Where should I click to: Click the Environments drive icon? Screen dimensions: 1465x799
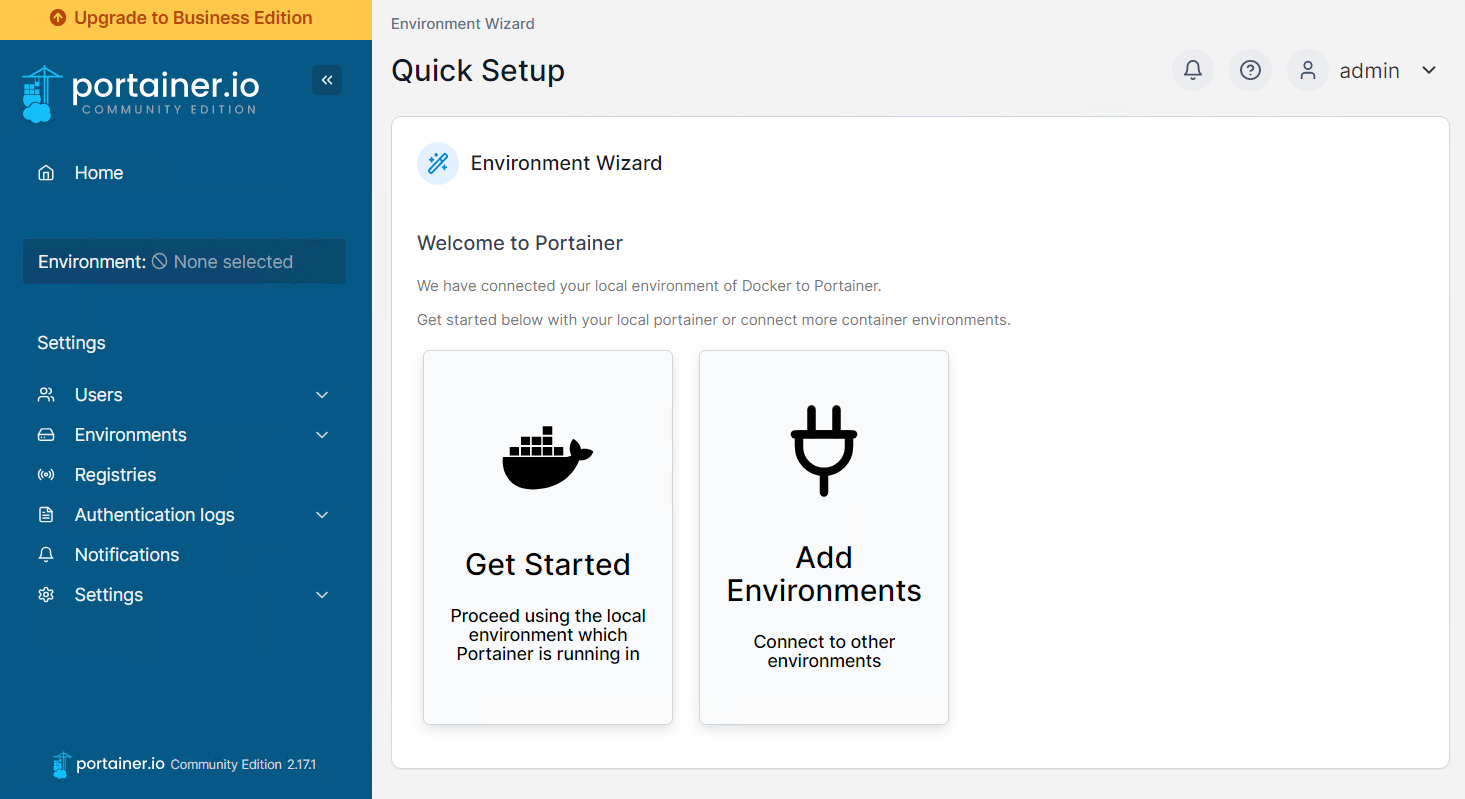pos(46,435)
